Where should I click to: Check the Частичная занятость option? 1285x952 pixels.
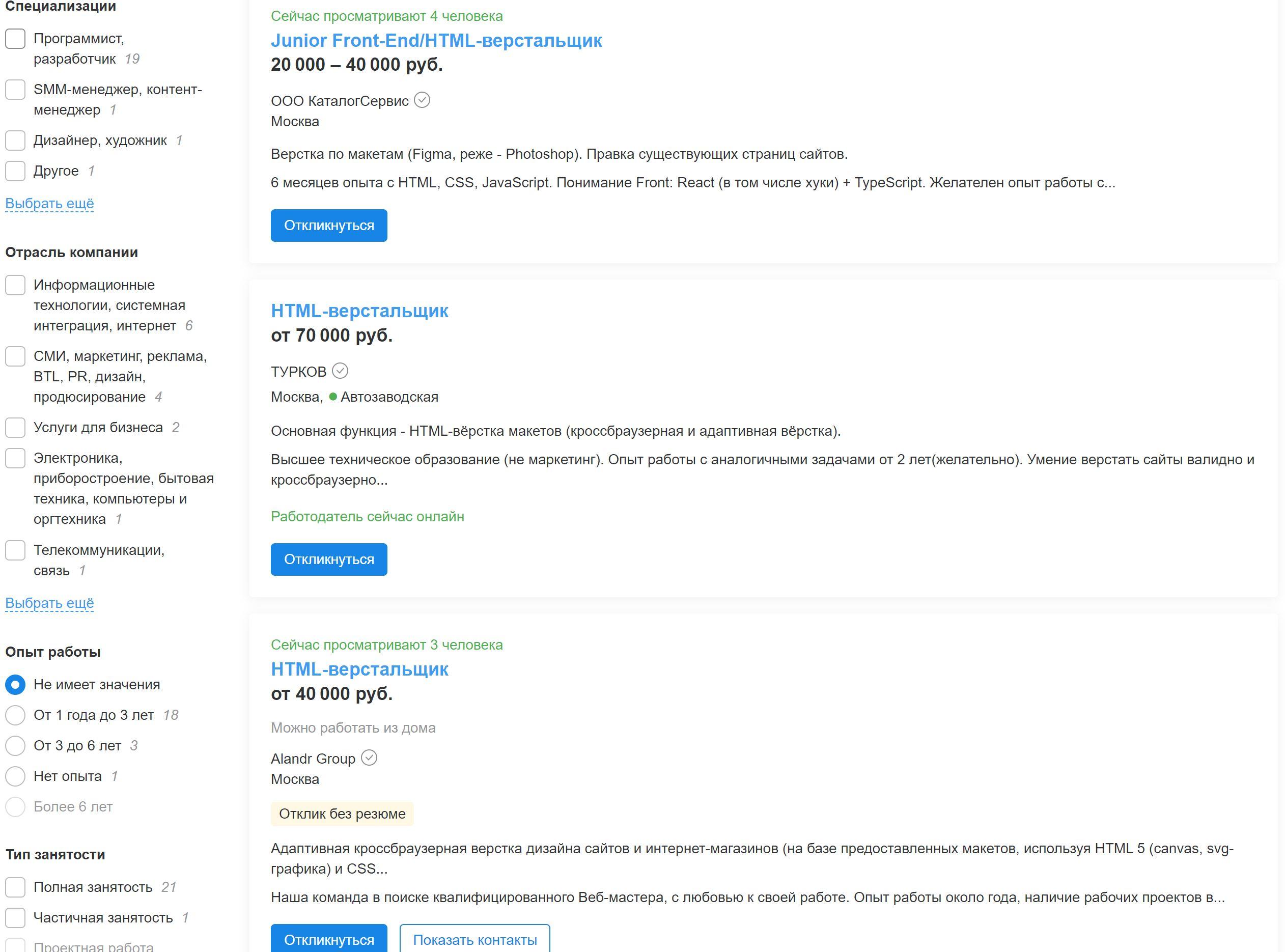[x=16, y=917]
